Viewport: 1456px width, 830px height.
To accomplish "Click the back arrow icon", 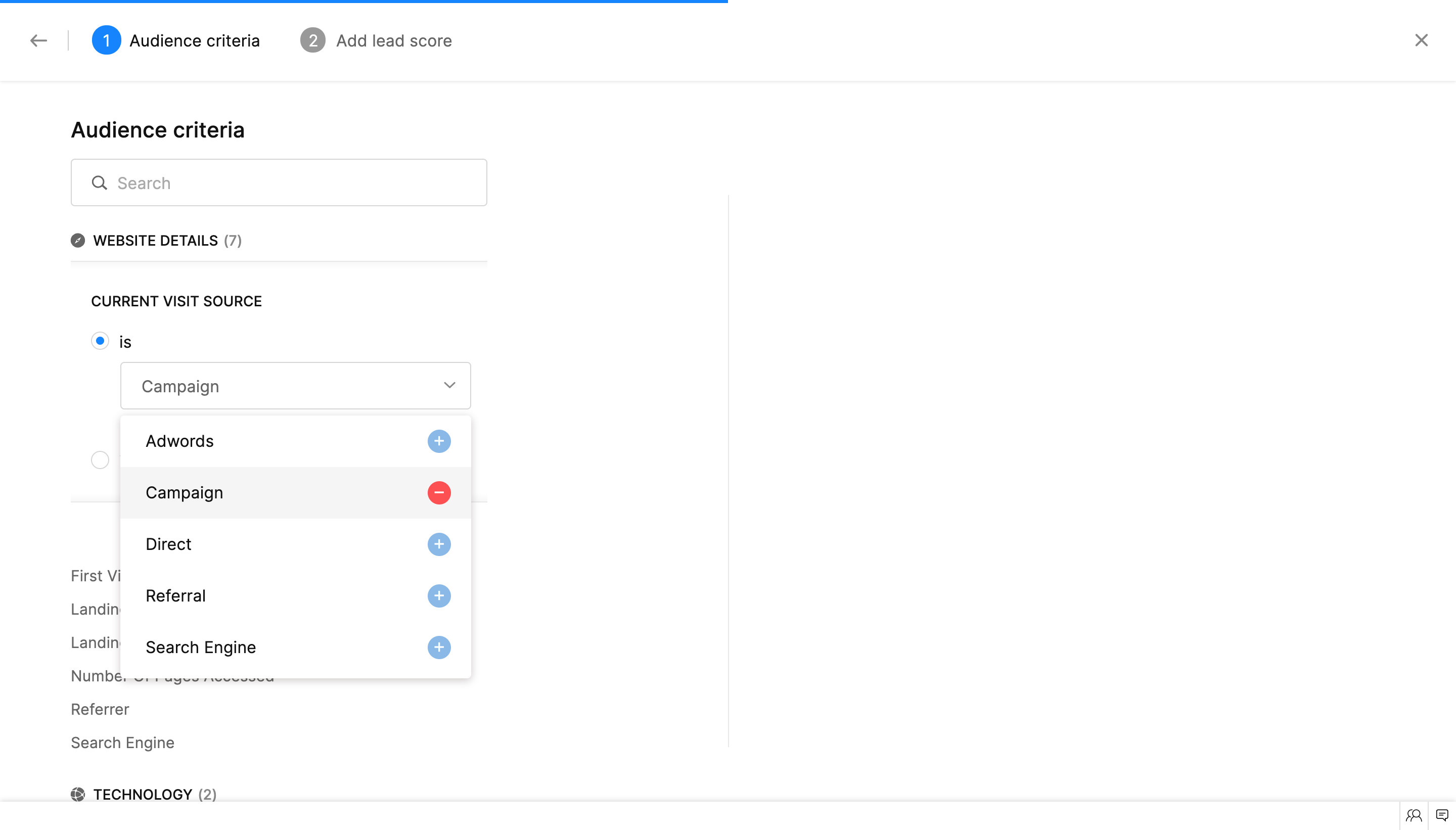I will tap(38, 40).
